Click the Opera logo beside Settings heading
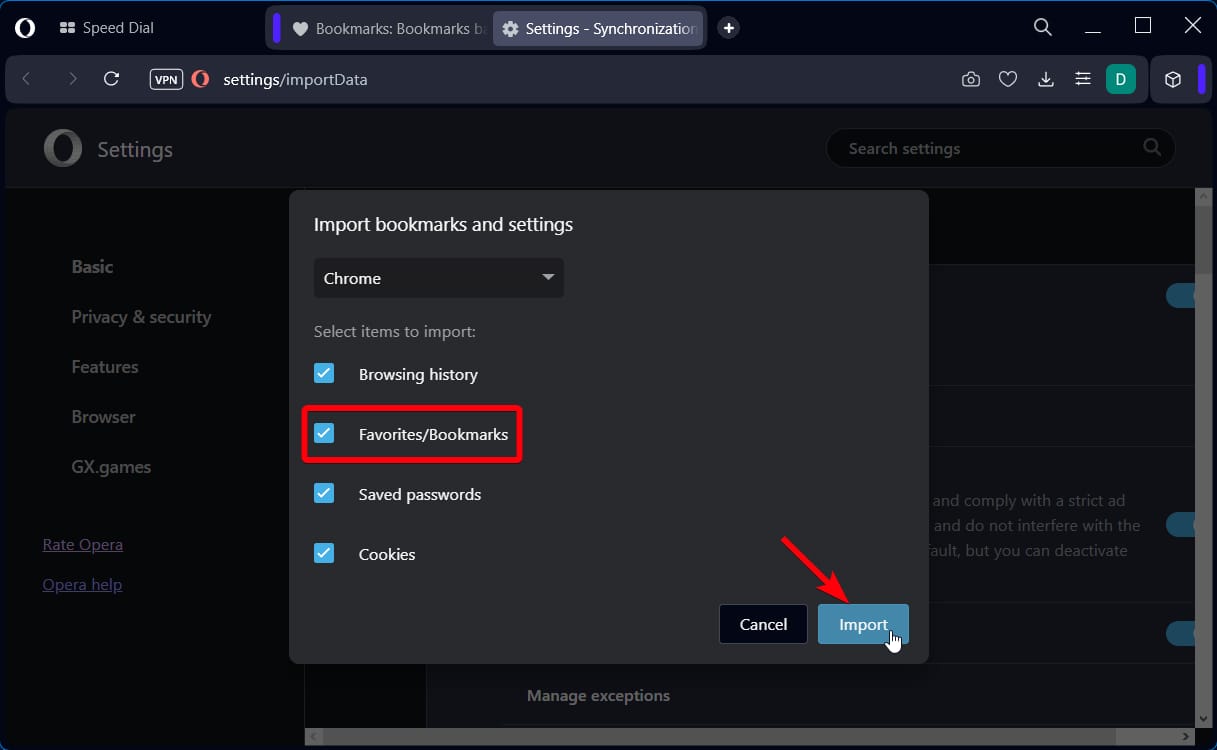The width and height of the screenshot is (1217, 750). point(62,149)
